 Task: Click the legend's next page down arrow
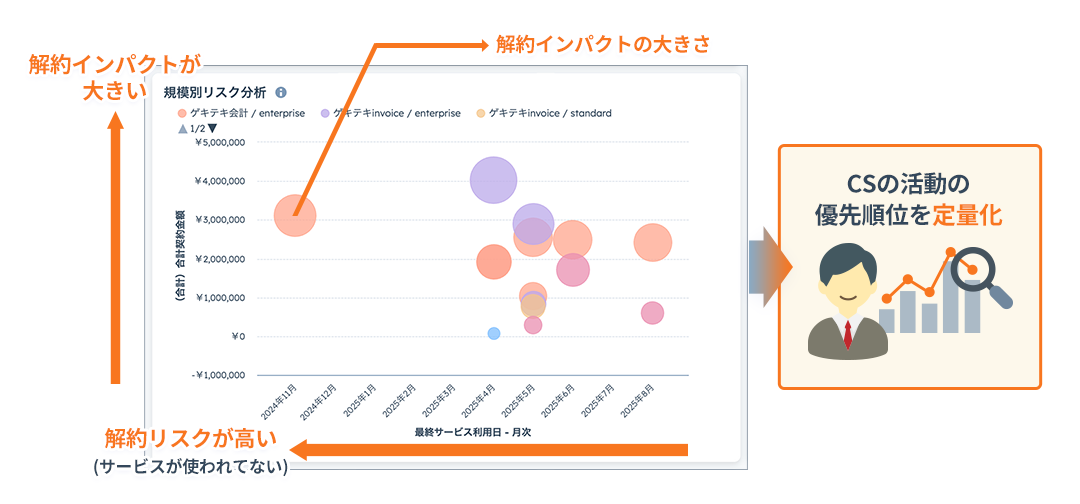tap(212, 129)
